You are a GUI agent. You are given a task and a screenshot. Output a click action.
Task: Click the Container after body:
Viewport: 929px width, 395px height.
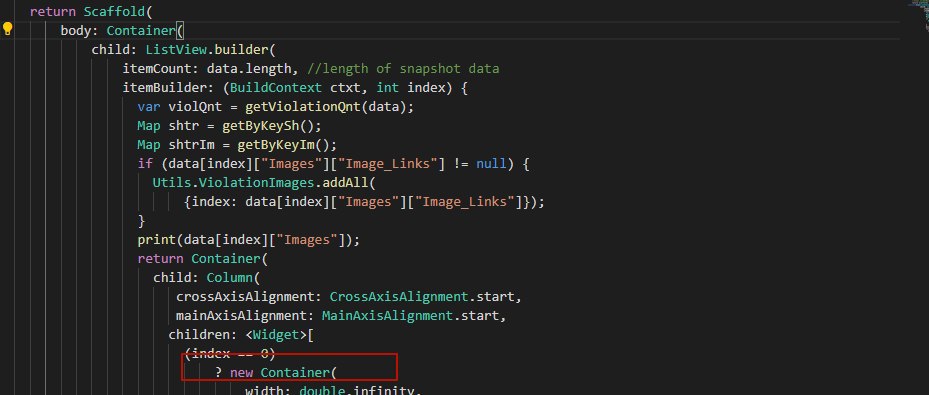(141, 31)
